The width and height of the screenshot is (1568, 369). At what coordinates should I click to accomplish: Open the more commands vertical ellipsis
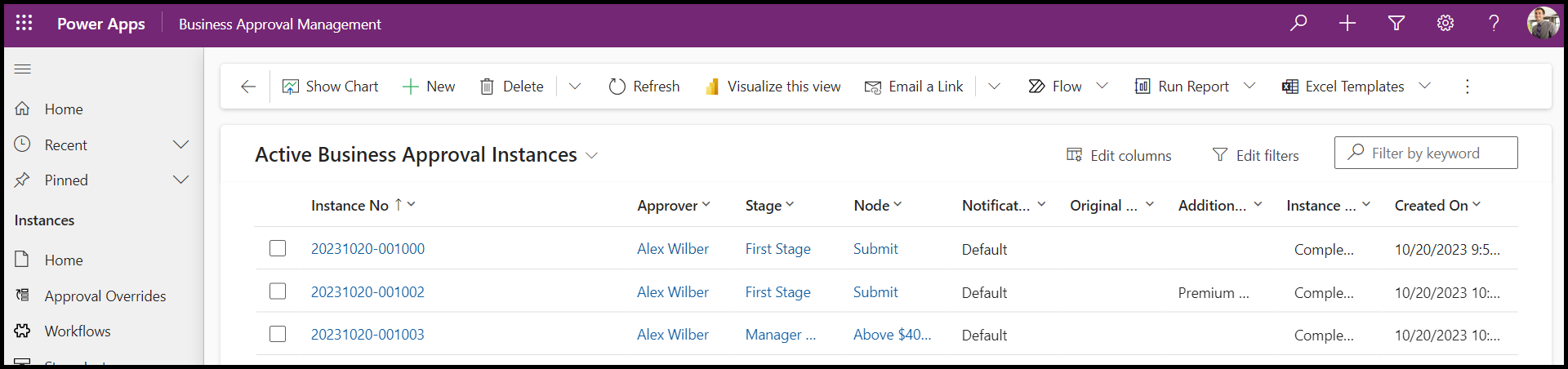(1467, 87)
